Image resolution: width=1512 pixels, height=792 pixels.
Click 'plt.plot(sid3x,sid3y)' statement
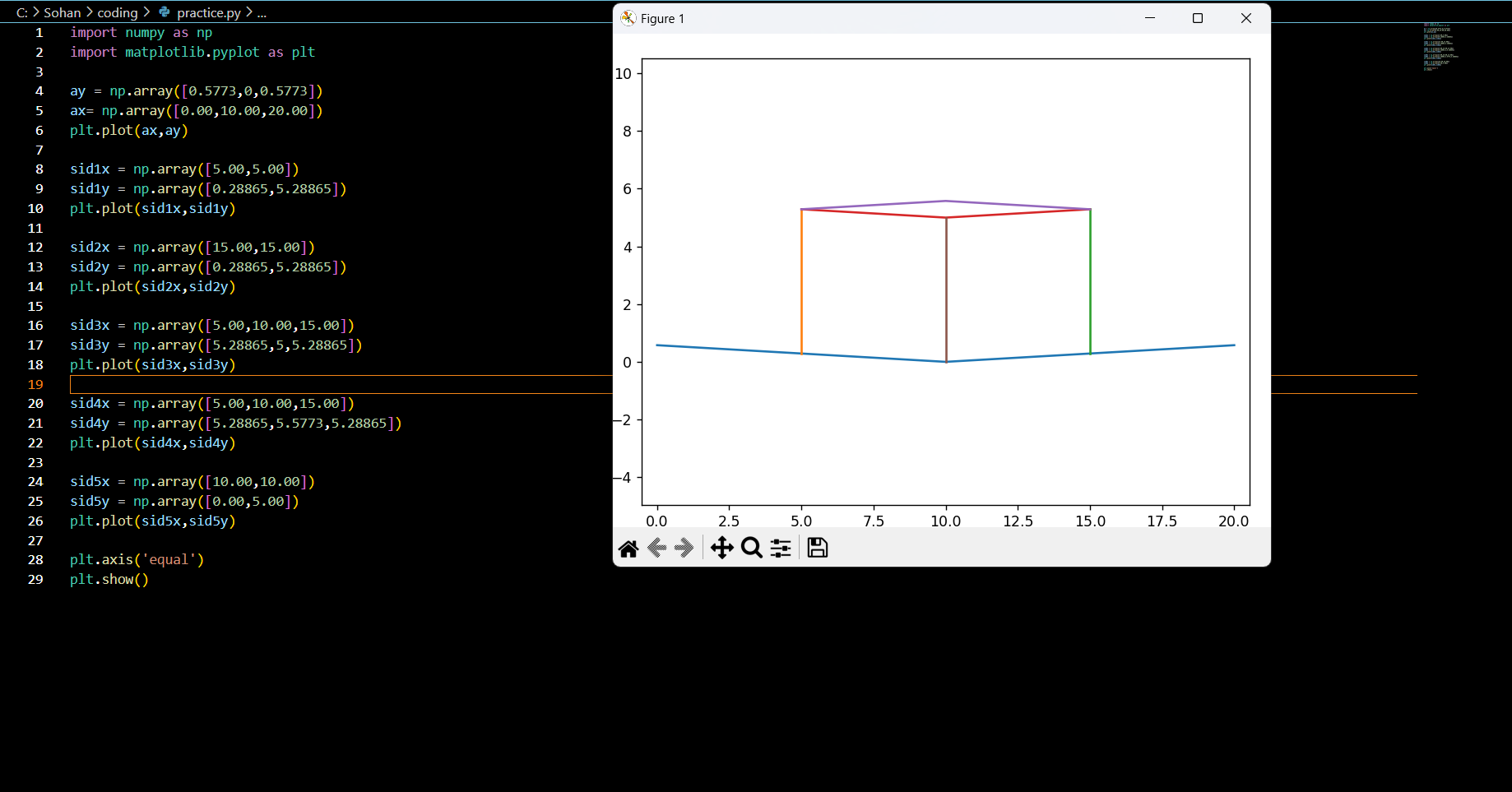[153, 364]
